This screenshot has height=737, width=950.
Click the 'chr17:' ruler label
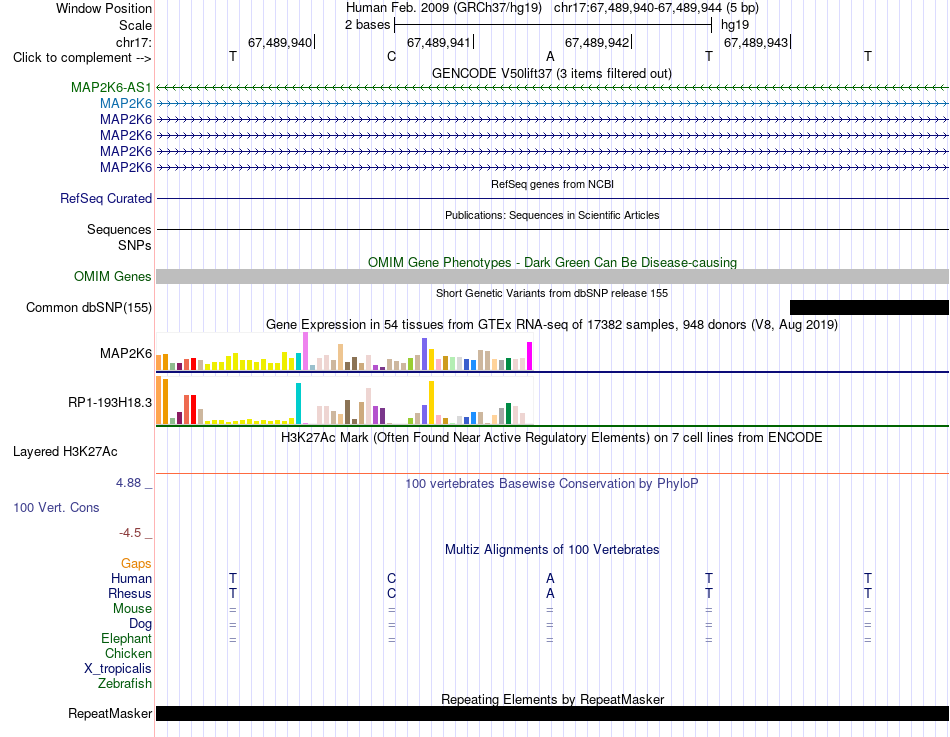[x=133, y=42]
